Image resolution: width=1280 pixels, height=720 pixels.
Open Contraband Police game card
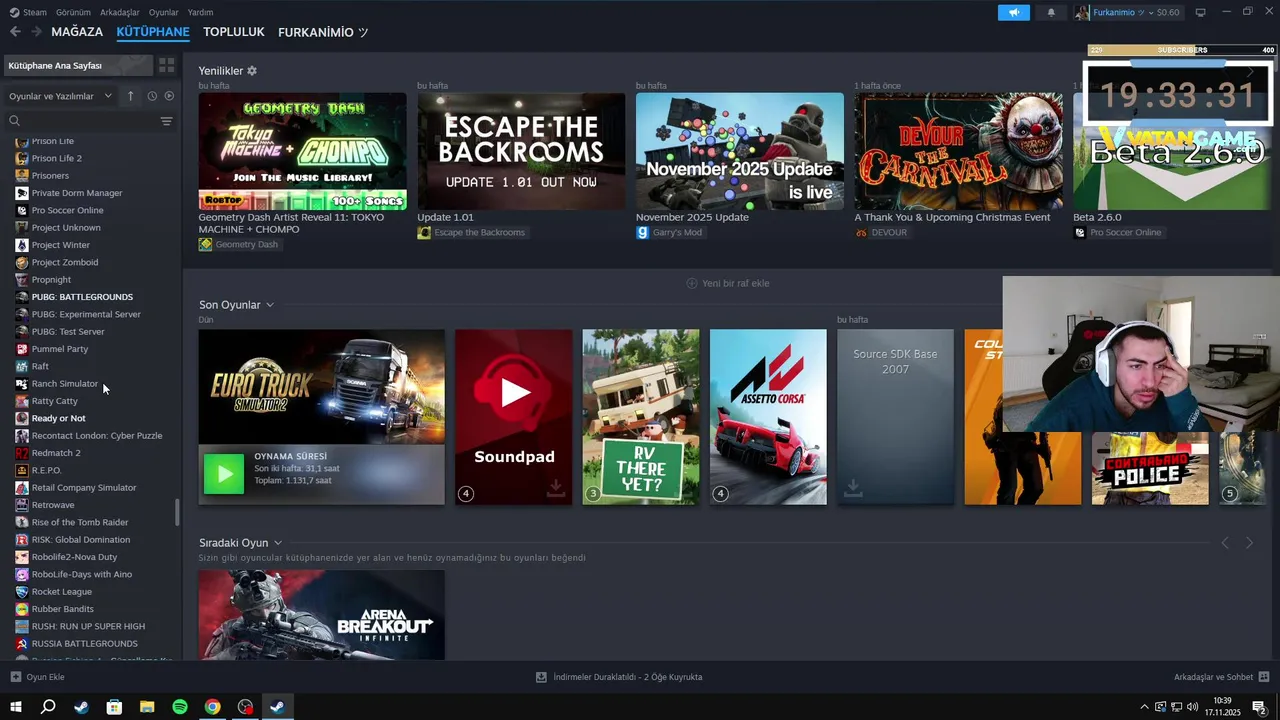[1150, 468]
